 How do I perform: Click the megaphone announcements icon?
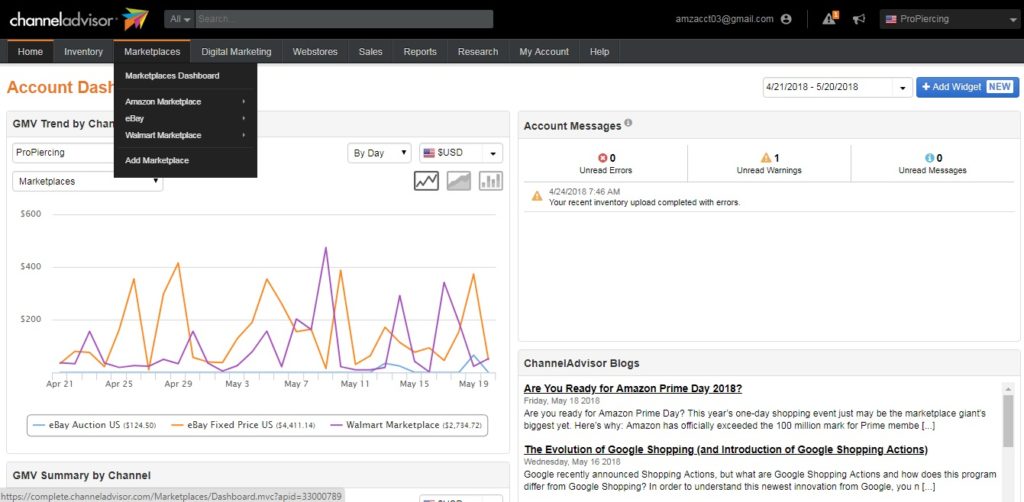click(x=858, y=19)
